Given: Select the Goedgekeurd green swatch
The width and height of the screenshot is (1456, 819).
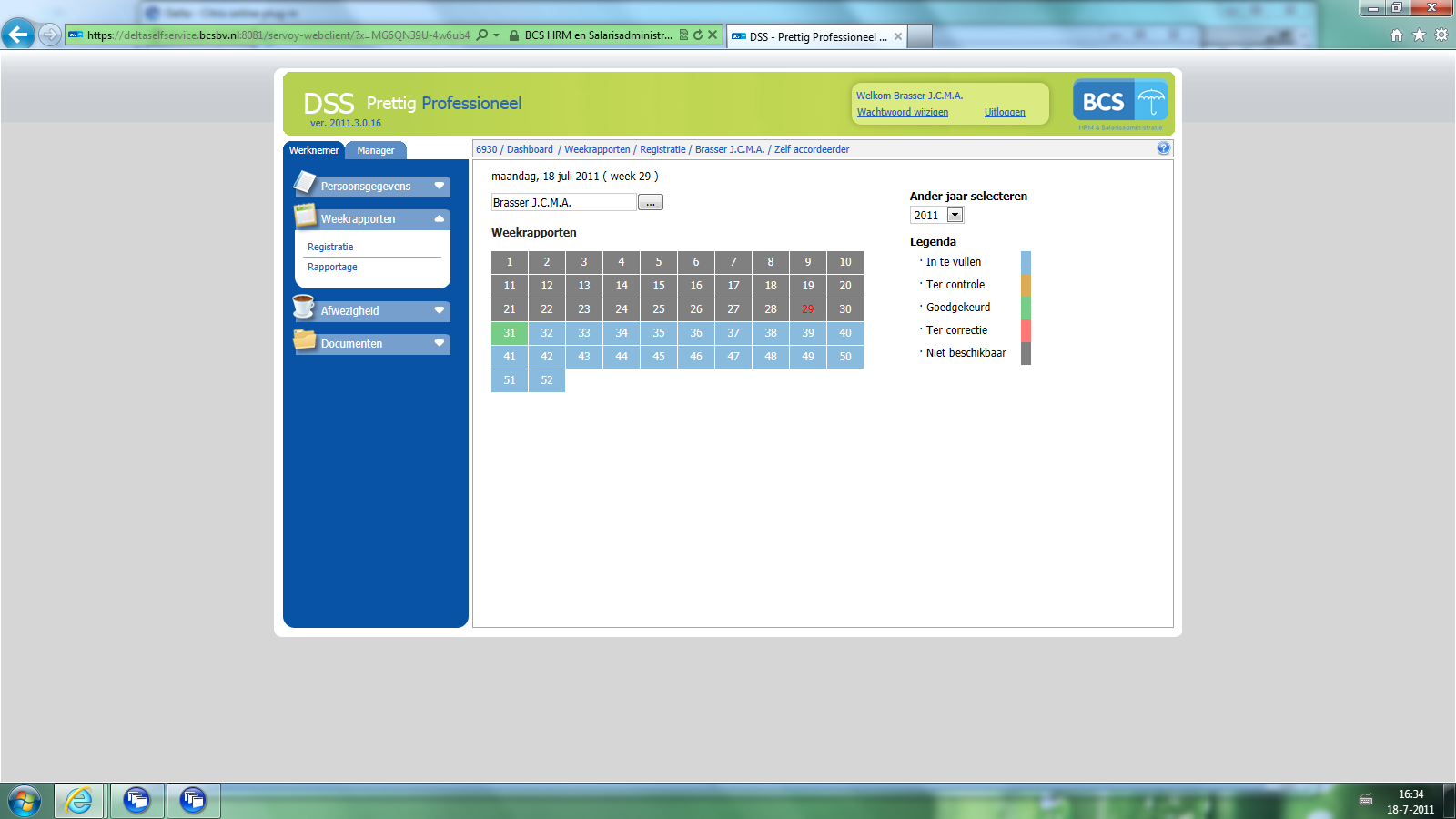Looking at the screenshot, I should coord(1026,308).
